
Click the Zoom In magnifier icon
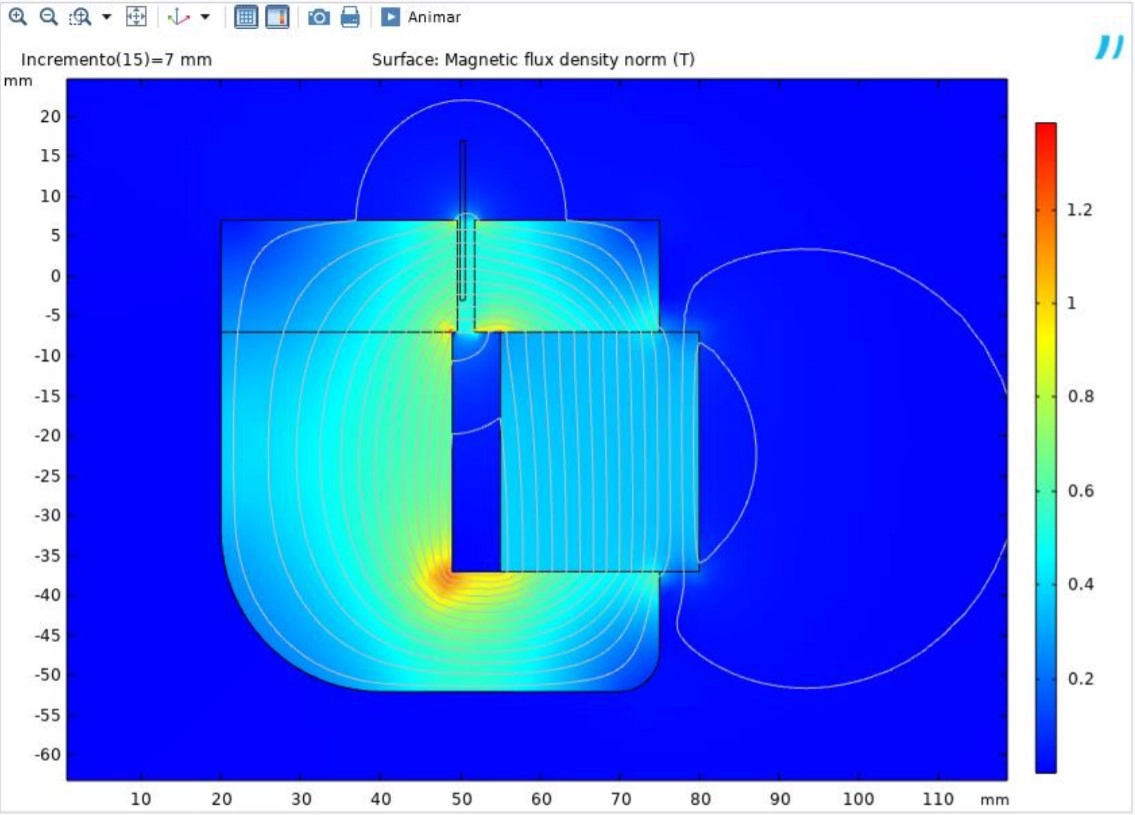point(17,17)
